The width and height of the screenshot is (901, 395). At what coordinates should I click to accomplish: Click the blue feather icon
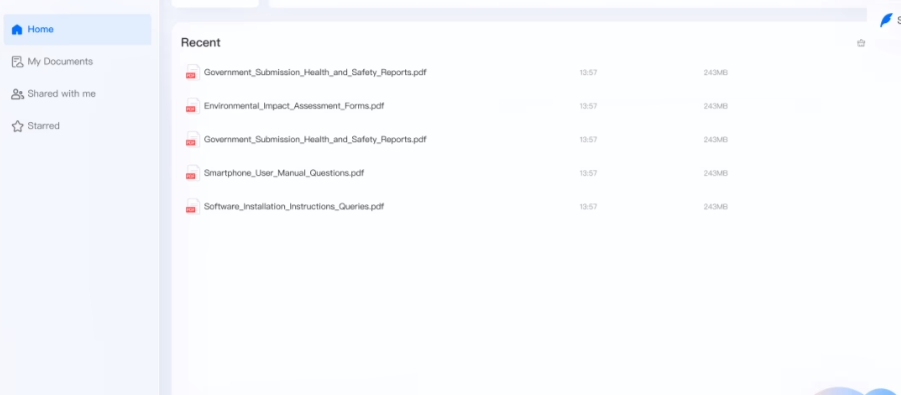887,21
